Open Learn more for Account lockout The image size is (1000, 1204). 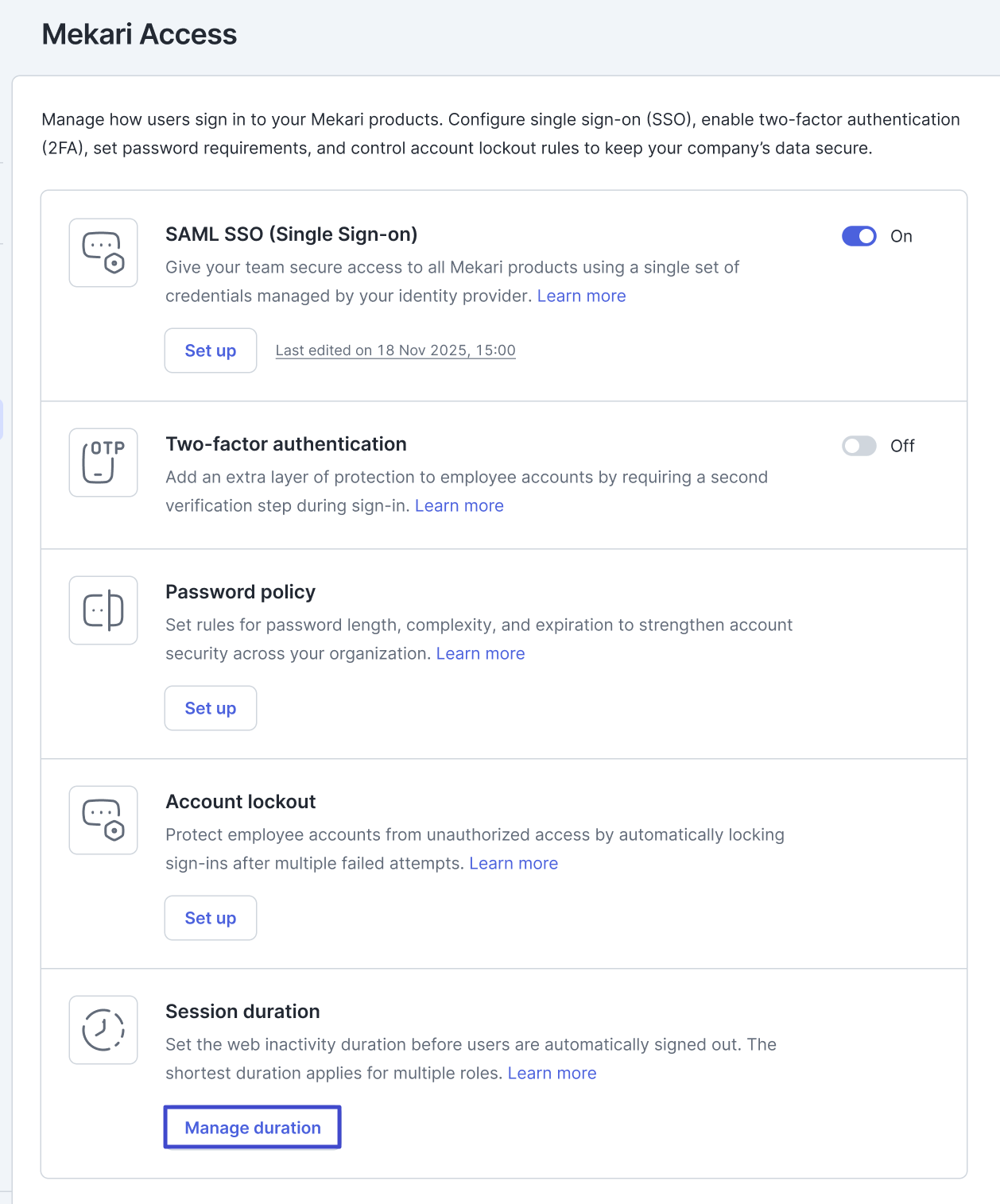pyautogui.click(x=514, y=863)
